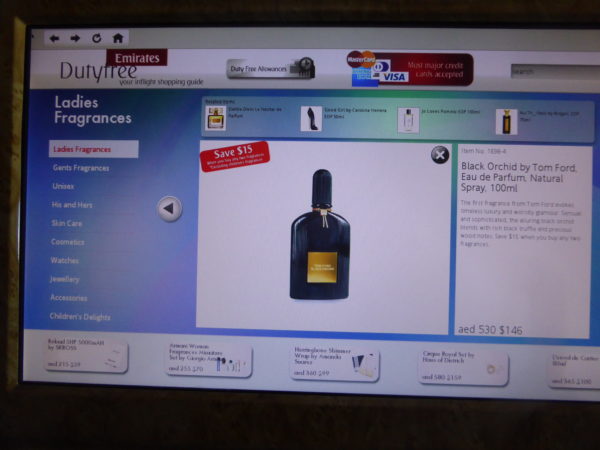The image size is (600, 450).
Task: Open Good Girl by Carolina Herrera link
Action: [355, 113]
